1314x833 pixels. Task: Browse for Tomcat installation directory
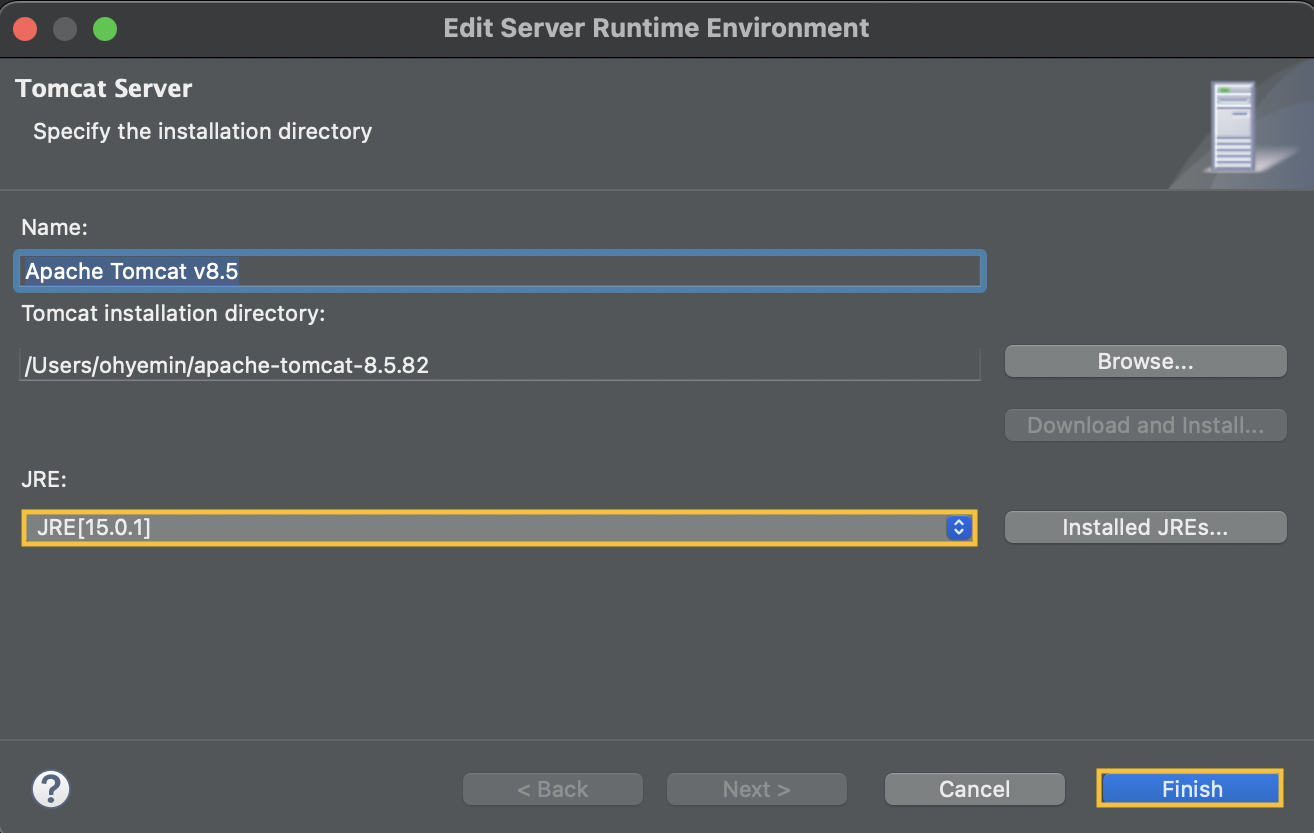pos(1145,362)
